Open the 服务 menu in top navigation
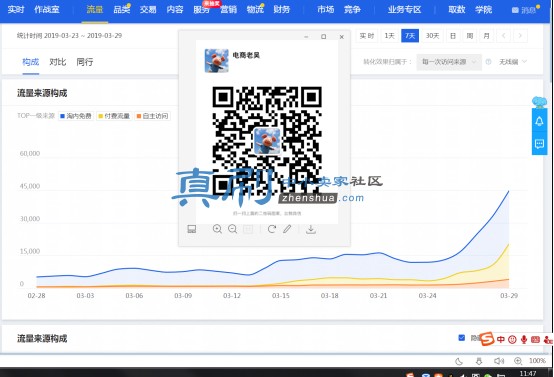This screenshot has height=377, width=554. (201, 10)
